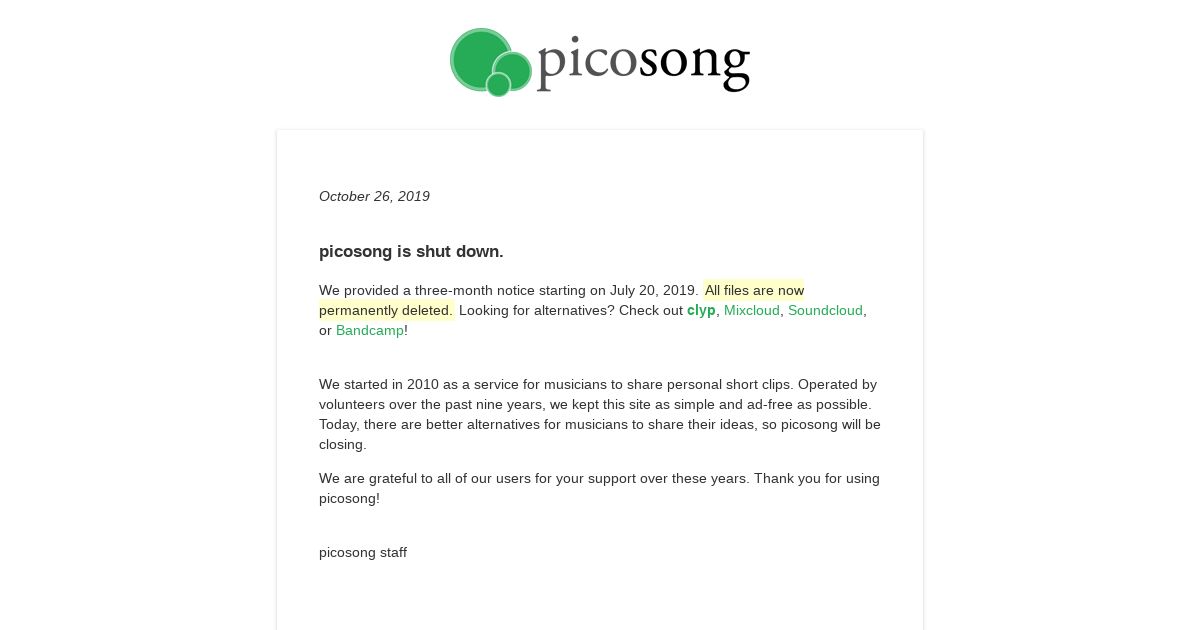Follow the Bandcamp link

tap(370, 330)
